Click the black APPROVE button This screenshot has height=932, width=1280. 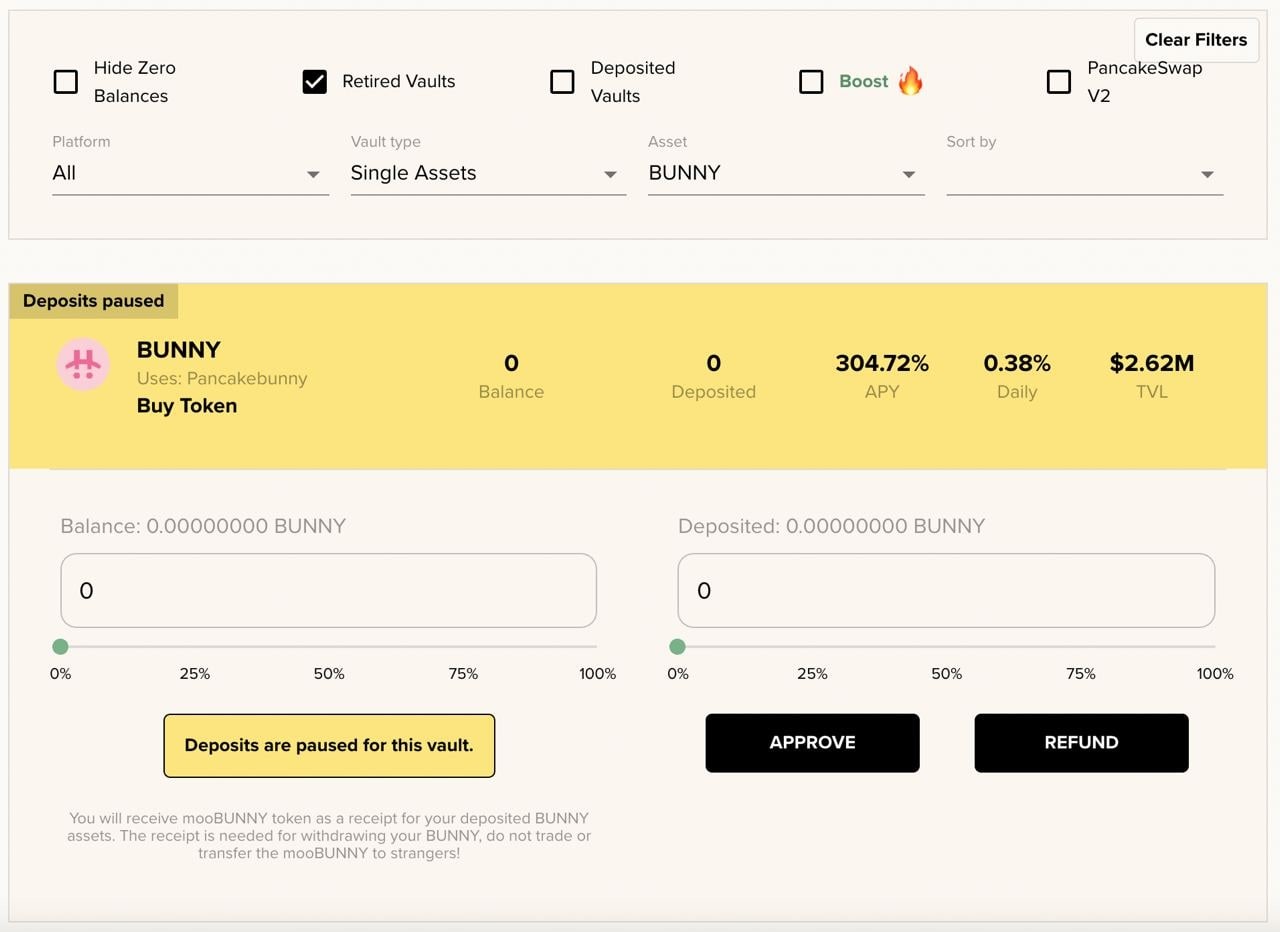[812, 743]
